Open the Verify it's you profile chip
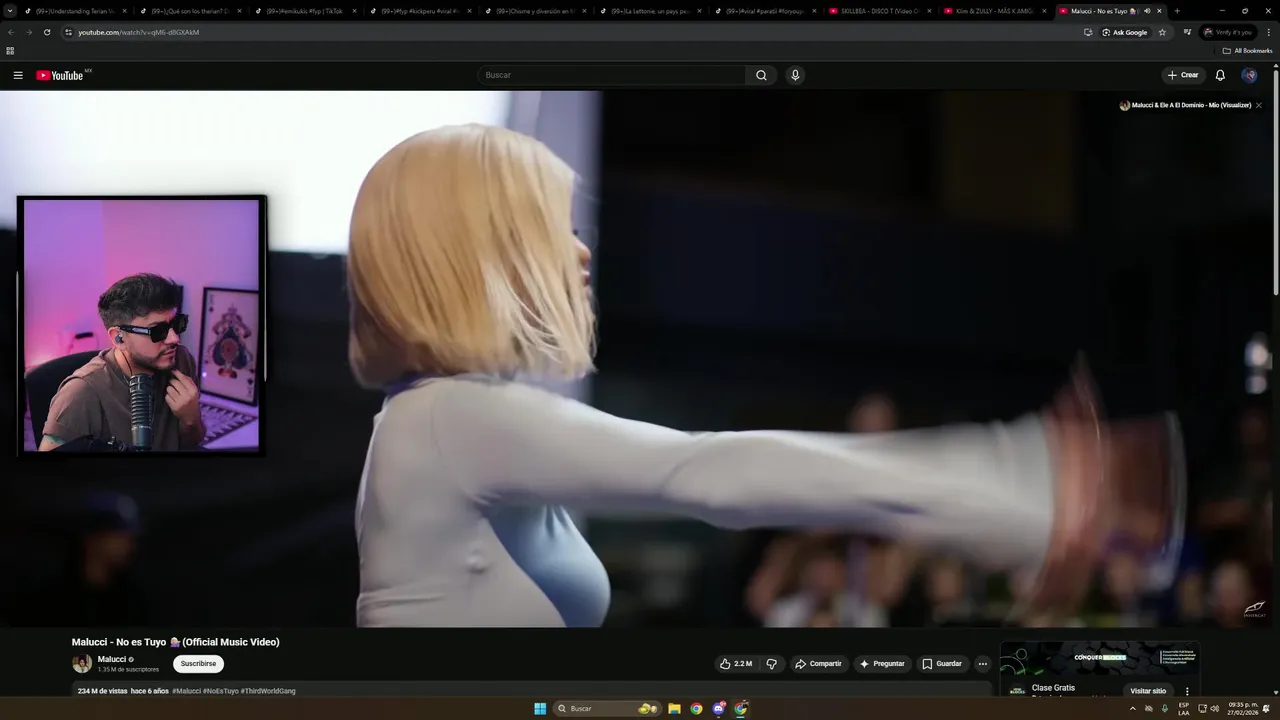1280x720 pixels. 1227,32
